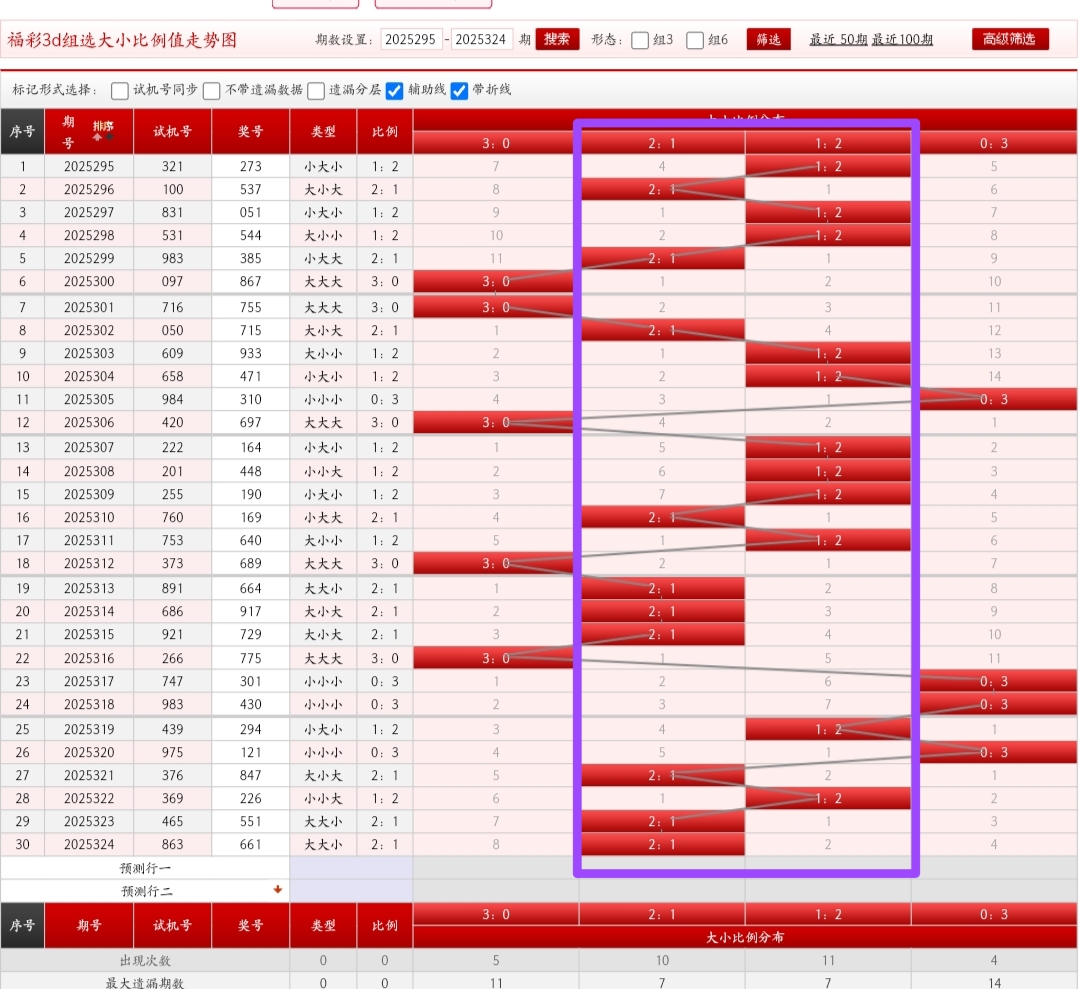The height and width of the screenshot is (989, 1080).
Task: Click the 搜索 button
Action: click(557, 39)
